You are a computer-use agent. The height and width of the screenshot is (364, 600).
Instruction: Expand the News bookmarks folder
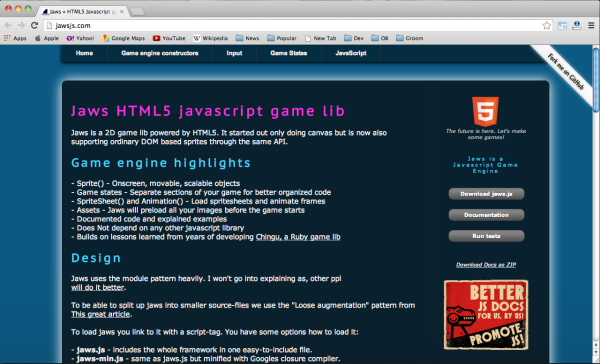click(x=248, y=38)
